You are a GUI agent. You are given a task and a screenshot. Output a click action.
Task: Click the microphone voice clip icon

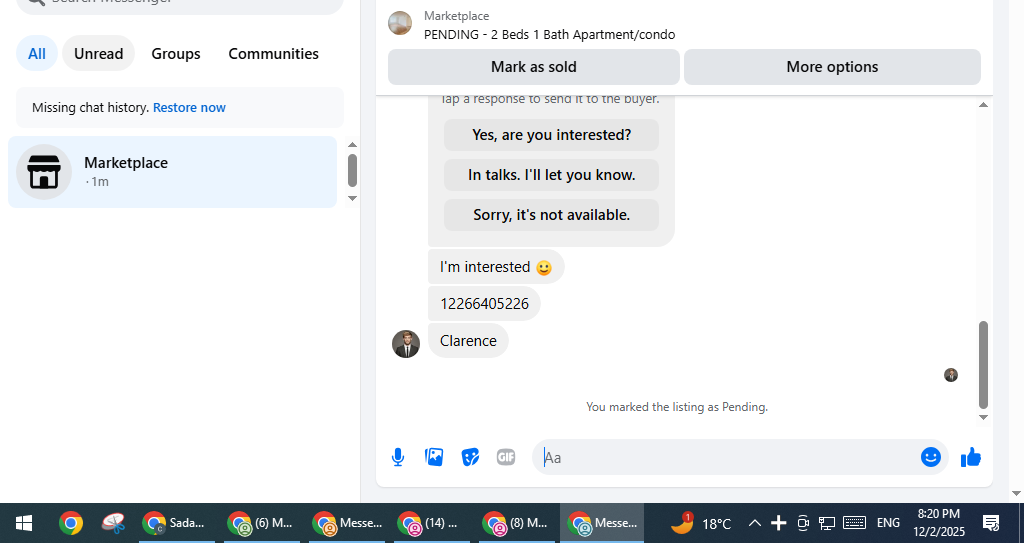coord(398,457)
